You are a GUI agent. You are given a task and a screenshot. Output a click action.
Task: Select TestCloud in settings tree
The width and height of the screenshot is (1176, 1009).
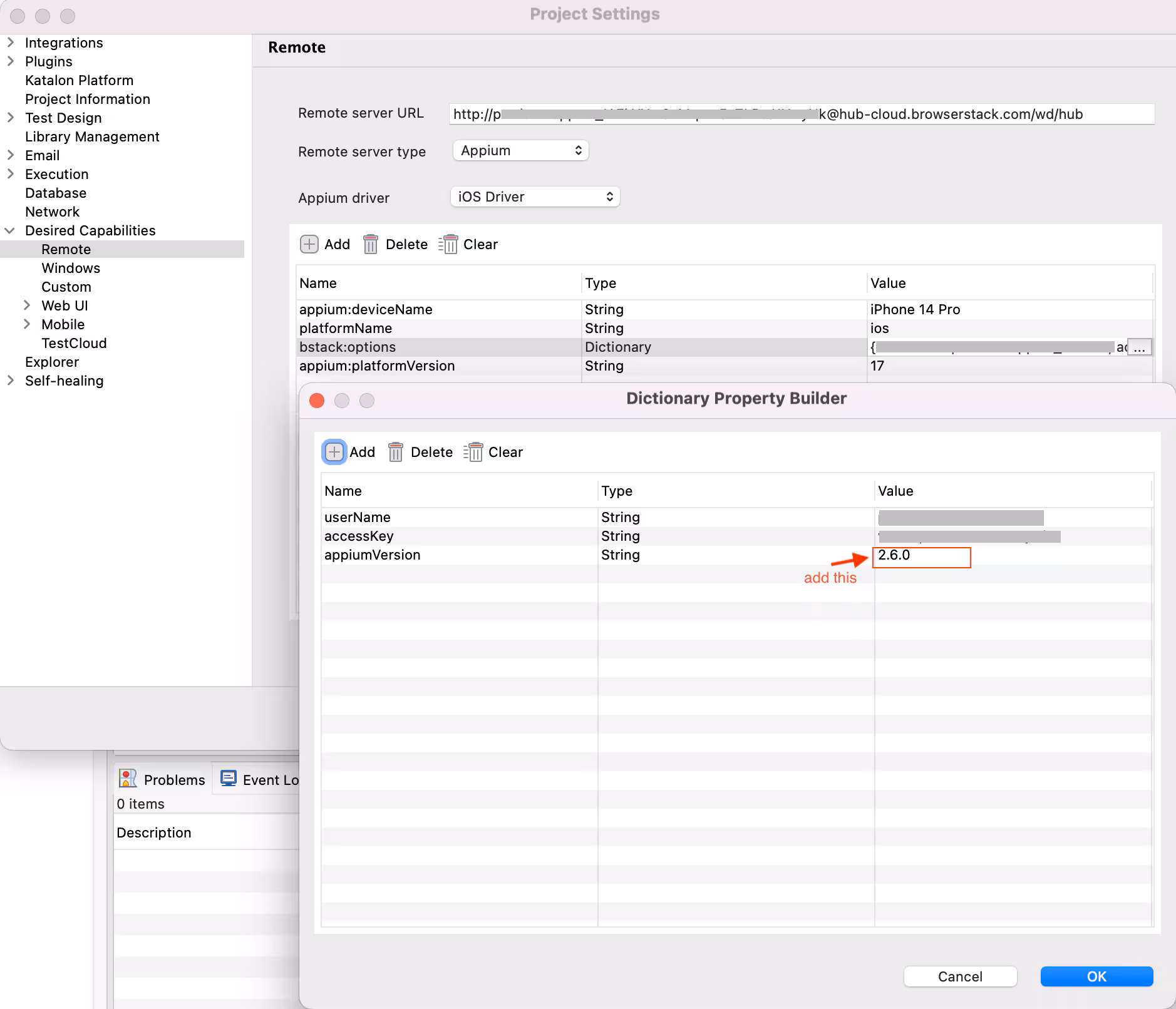(x=74, y=343)
